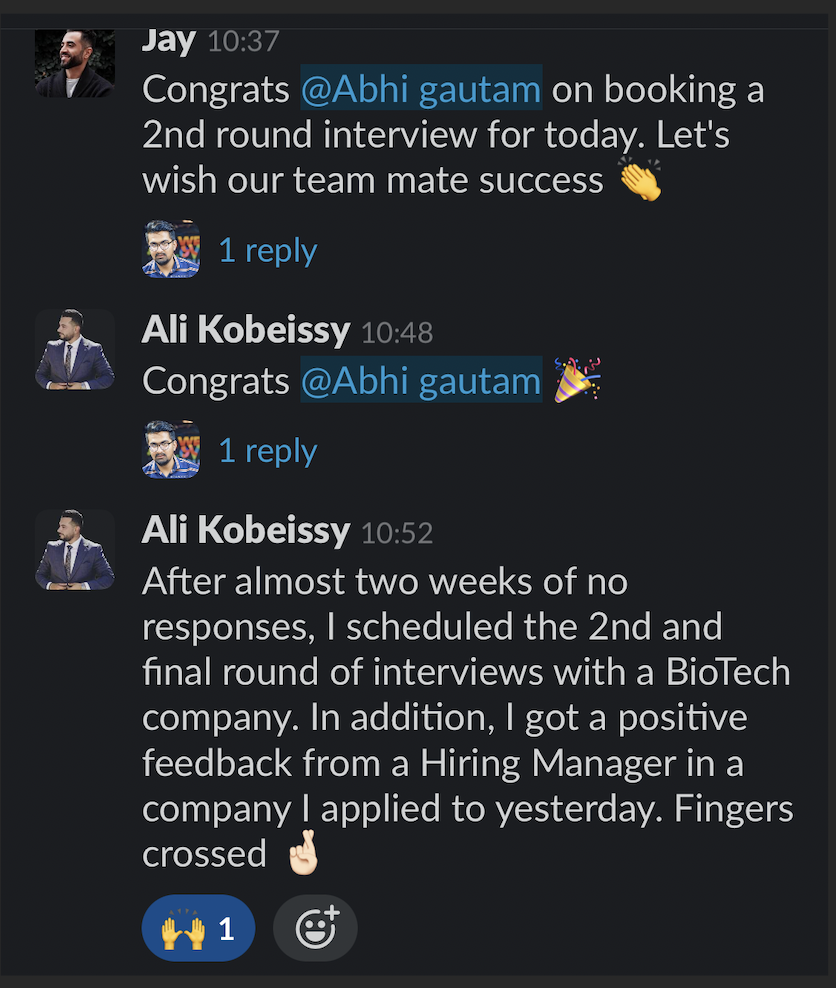Click the @Abhi gautam mention in Ali's message
This screenshot has height=988, width=836.
point(421,381)
